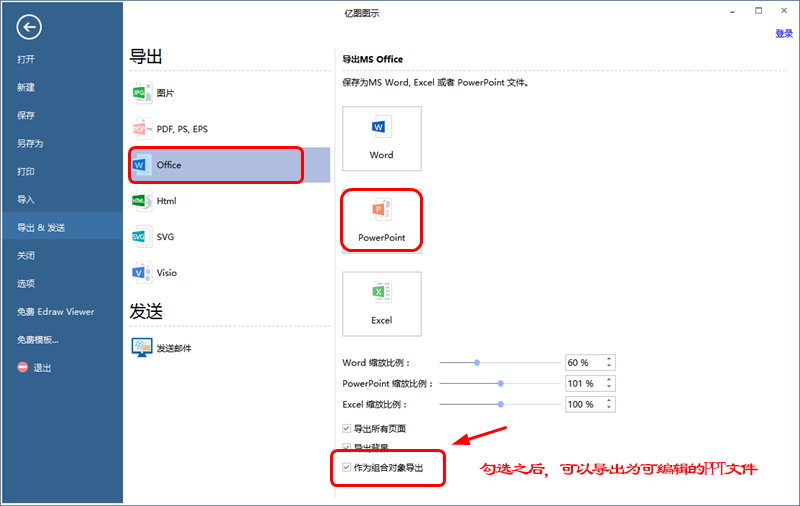Choose 关闭 in the sidebar
The image size is (800, 506).
click(26, 256)
